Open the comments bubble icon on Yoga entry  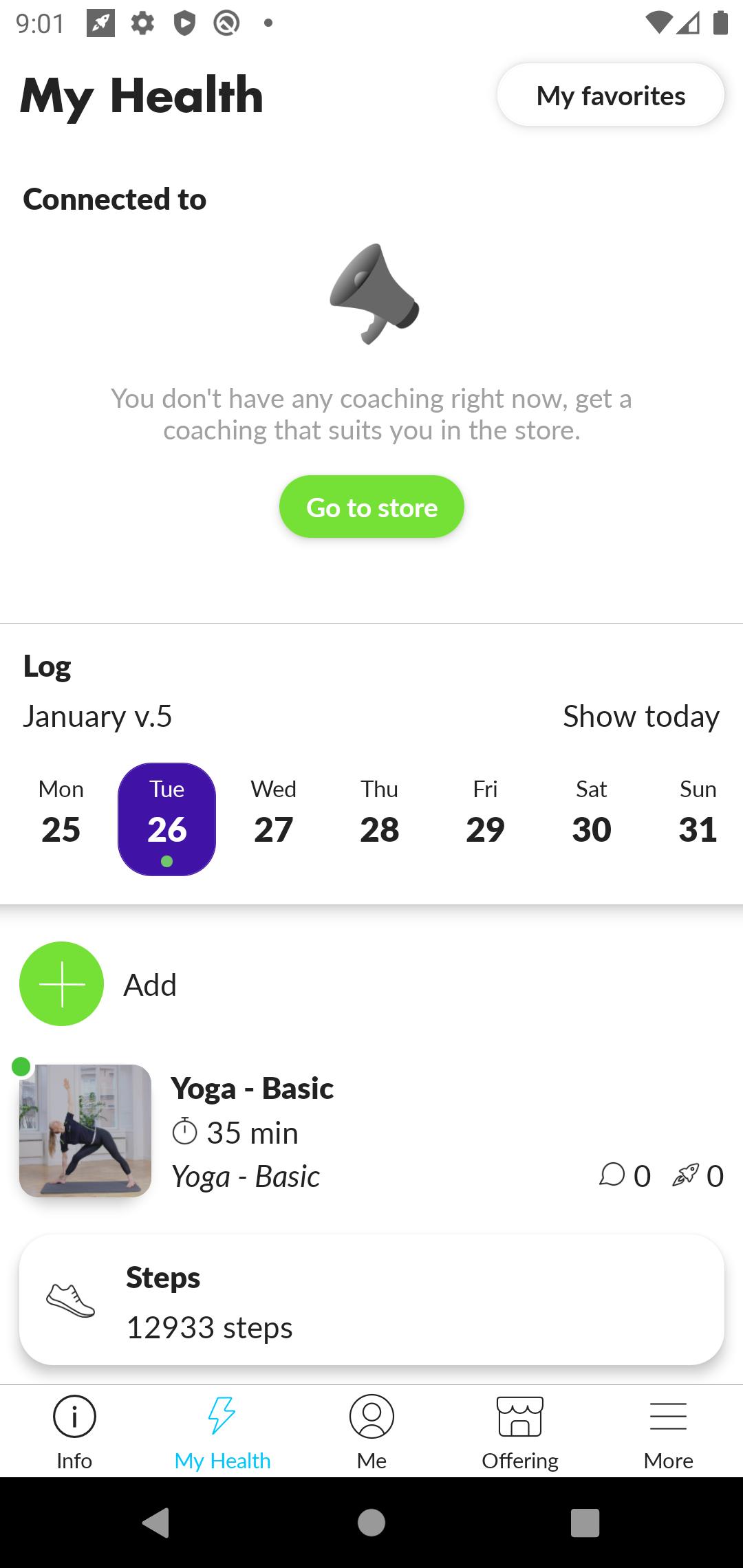[x=612, y=1175]
